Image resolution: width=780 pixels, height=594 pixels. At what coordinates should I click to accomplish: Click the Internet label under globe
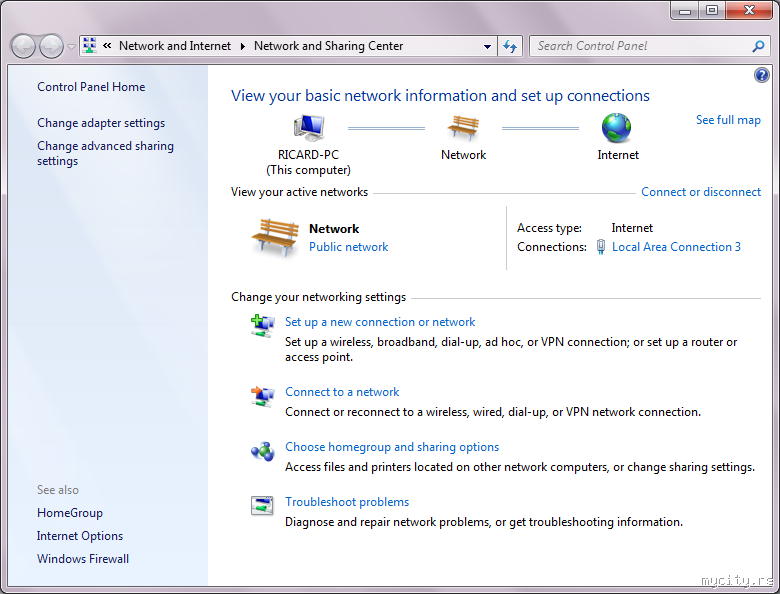pyautogui.click(x=618, y=155)
